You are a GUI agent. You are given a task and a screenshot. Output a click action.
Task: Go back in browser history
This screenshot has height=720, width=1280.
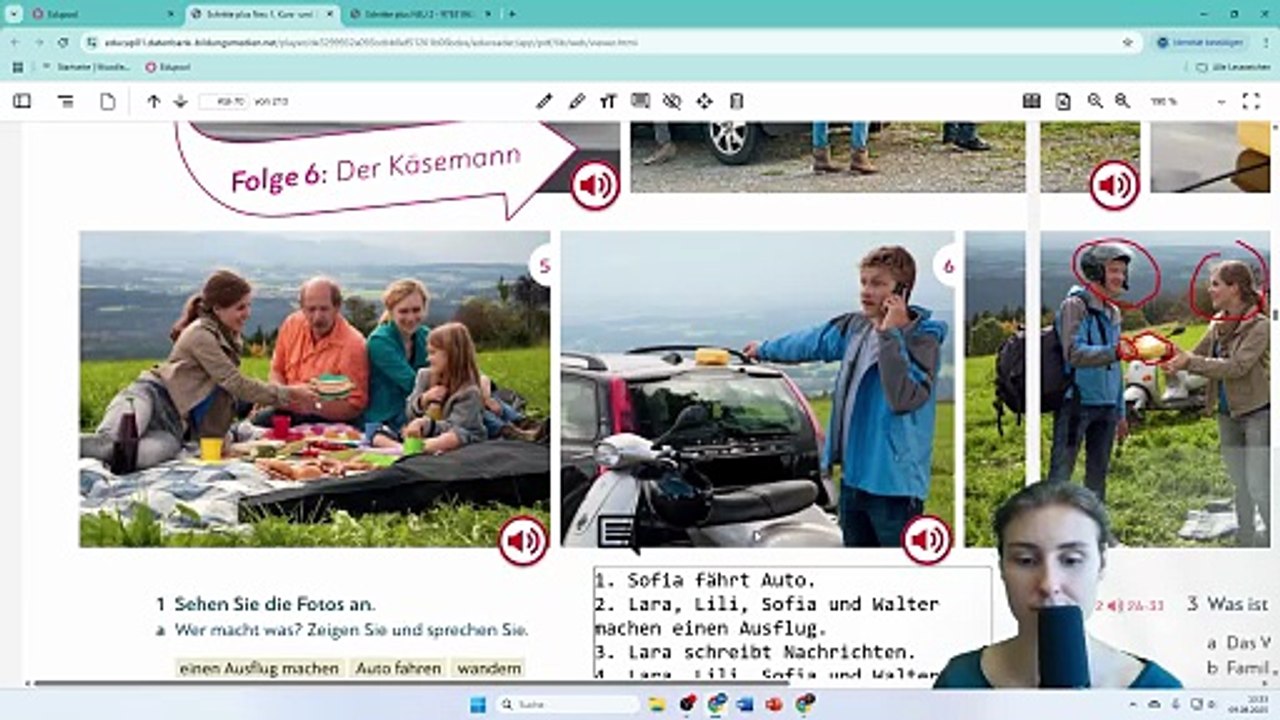pos(15,43)
